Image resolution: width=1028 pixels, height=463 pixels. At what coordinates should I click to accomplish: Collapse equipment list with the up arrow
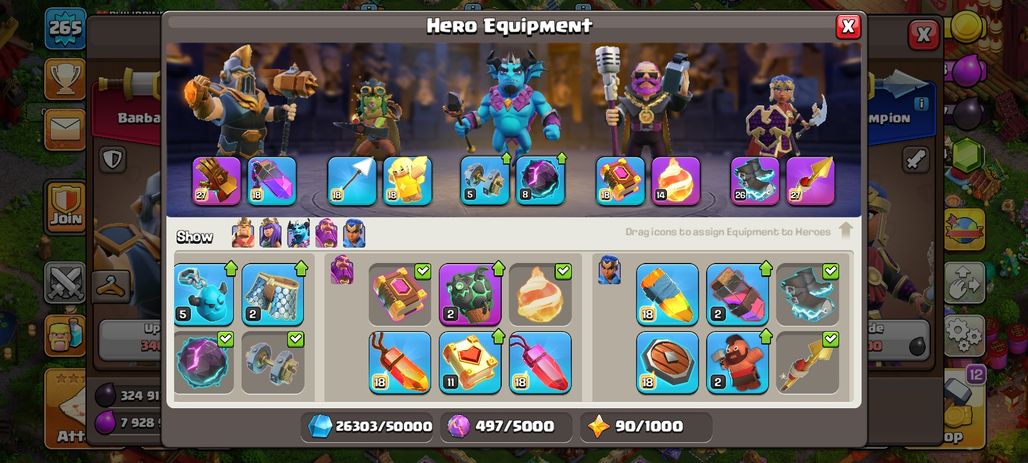[x=846, y=231]
